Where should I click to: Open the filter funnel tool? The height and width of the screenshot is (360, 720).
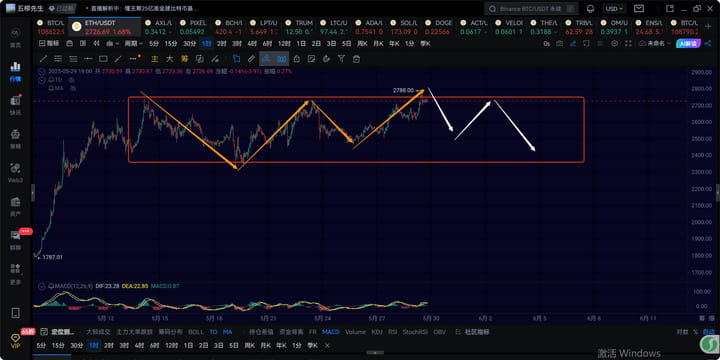pos(341,58)
